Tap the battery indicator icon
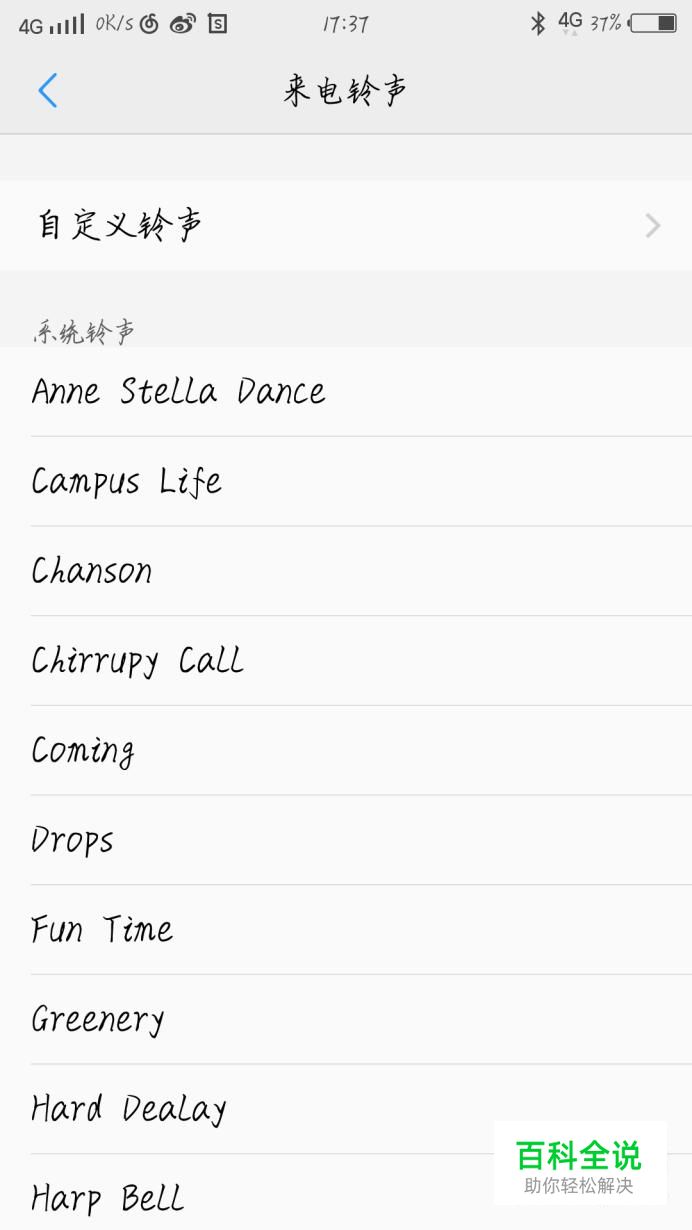 (653, 23)
